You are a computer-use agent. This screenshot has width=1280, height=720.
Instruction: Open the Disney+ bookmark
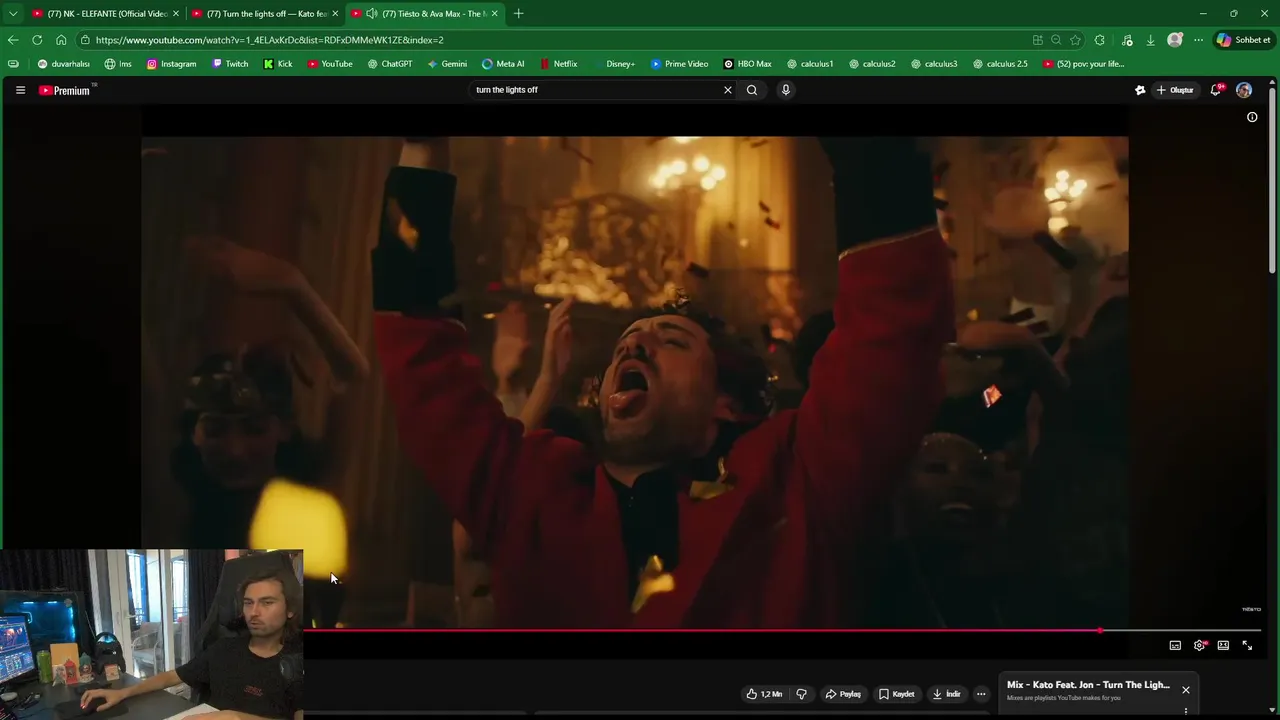614,64
